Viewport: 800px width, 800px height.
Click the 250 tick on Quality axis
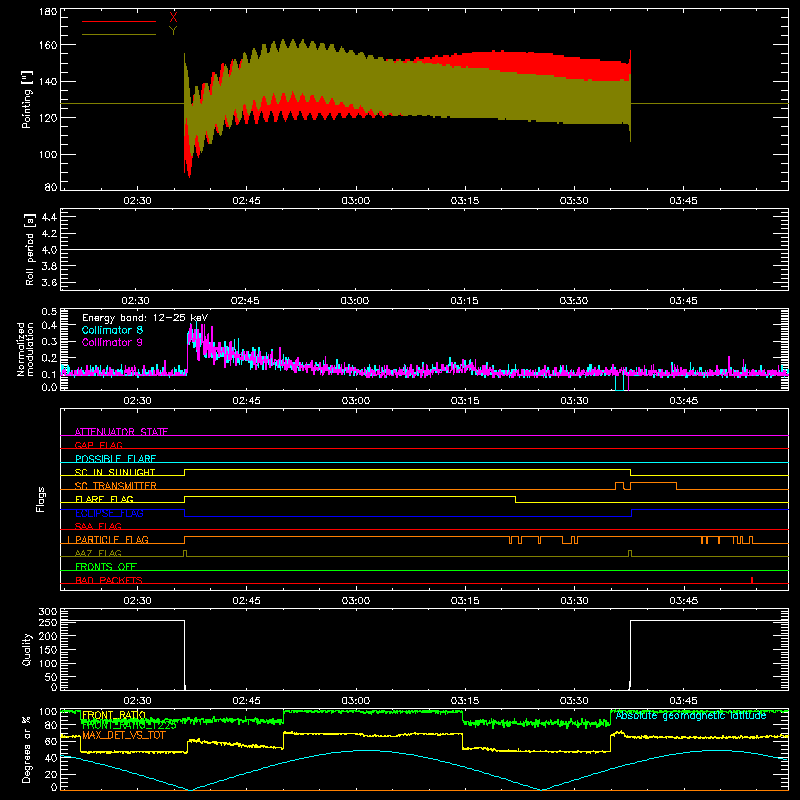(48, 622)
